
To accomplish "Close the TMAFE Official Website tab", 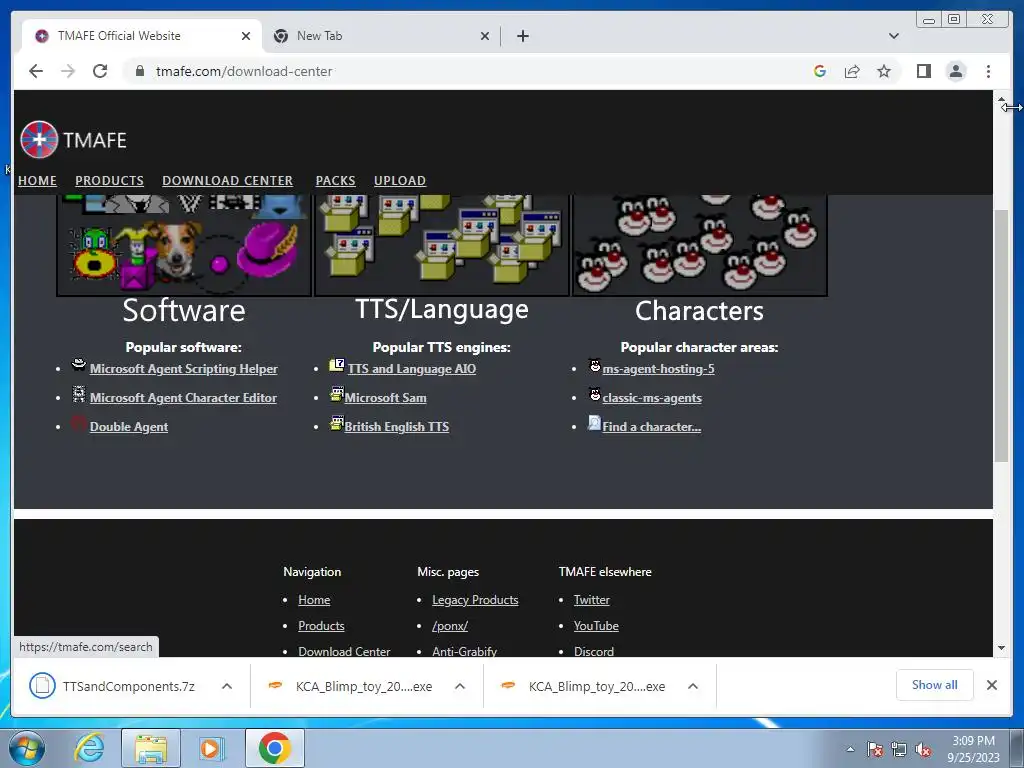I will [x=246, y=36].
